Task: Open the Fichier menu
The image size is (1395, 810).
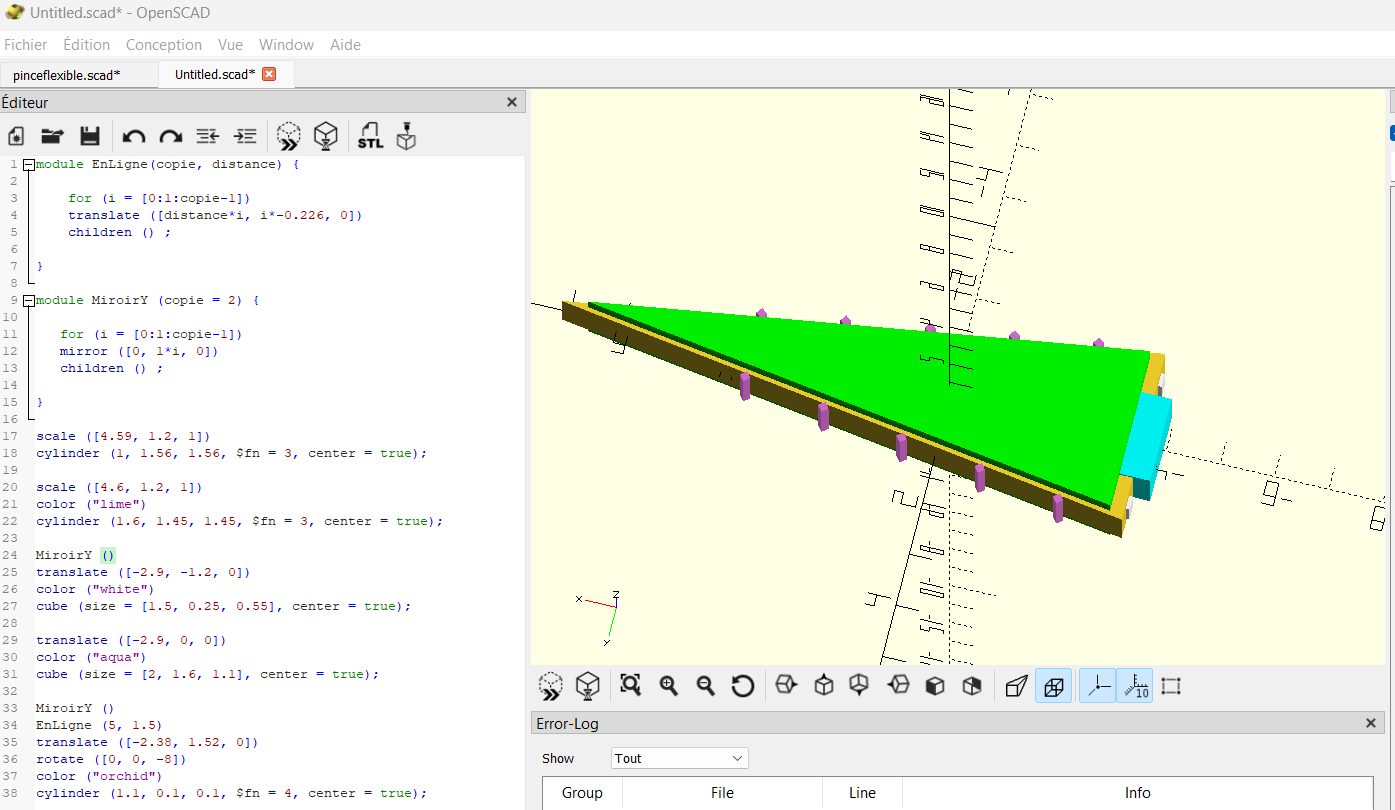Action: click(x=25, y=45)
